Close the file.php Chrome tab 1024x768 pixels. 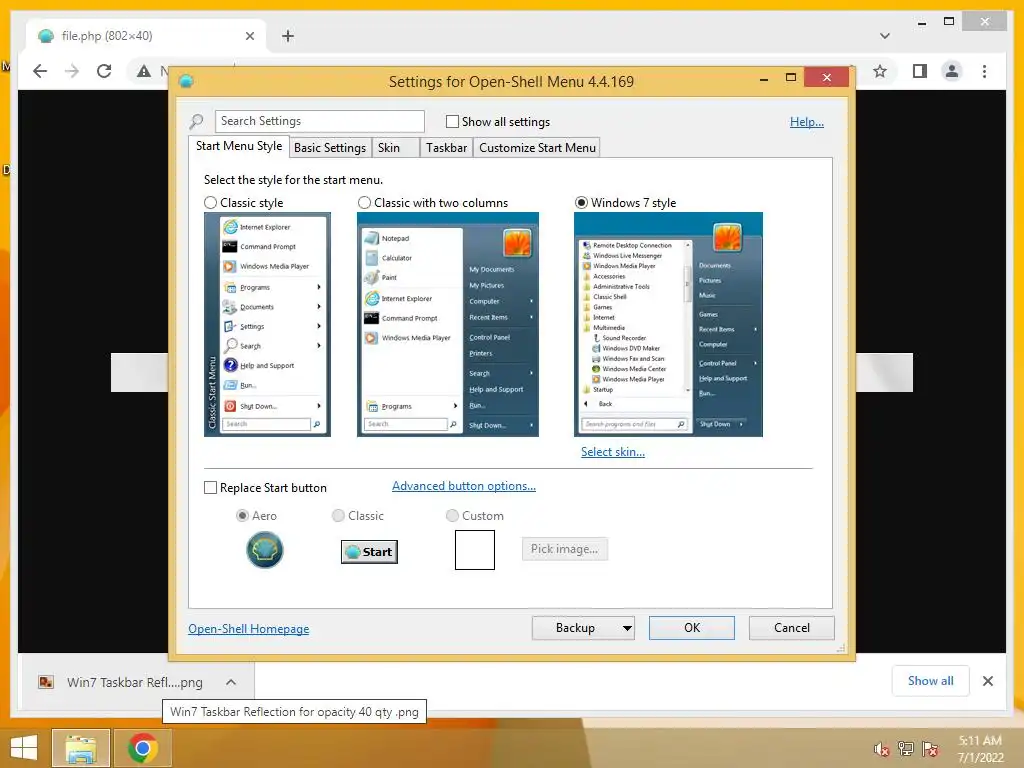tap(249, 36)
